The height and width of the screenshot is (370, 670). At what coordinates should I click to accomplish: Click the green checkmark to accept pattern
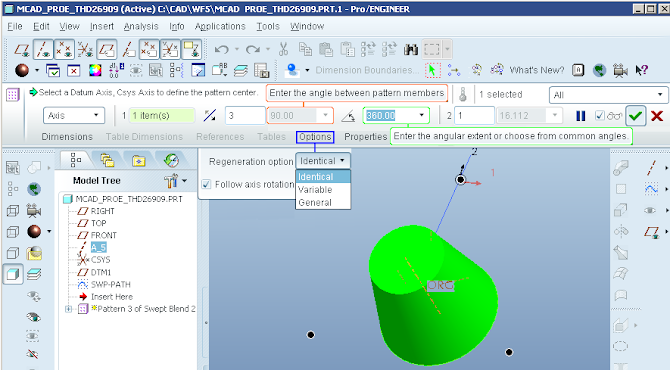pos(635,116)
